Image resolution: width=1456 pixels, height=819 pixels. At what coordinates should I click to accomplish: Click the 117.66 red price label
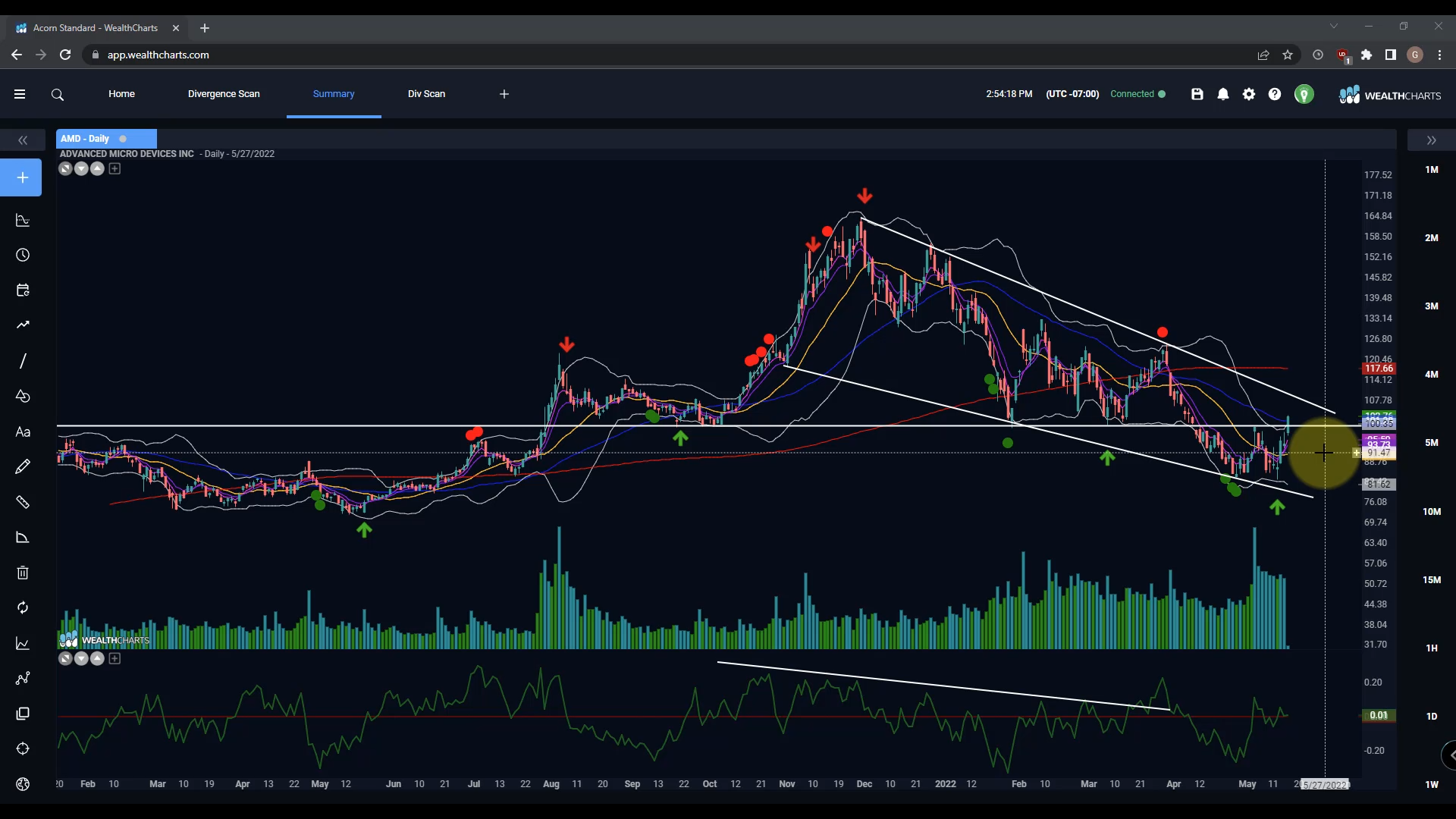(x=1378, y=369)
